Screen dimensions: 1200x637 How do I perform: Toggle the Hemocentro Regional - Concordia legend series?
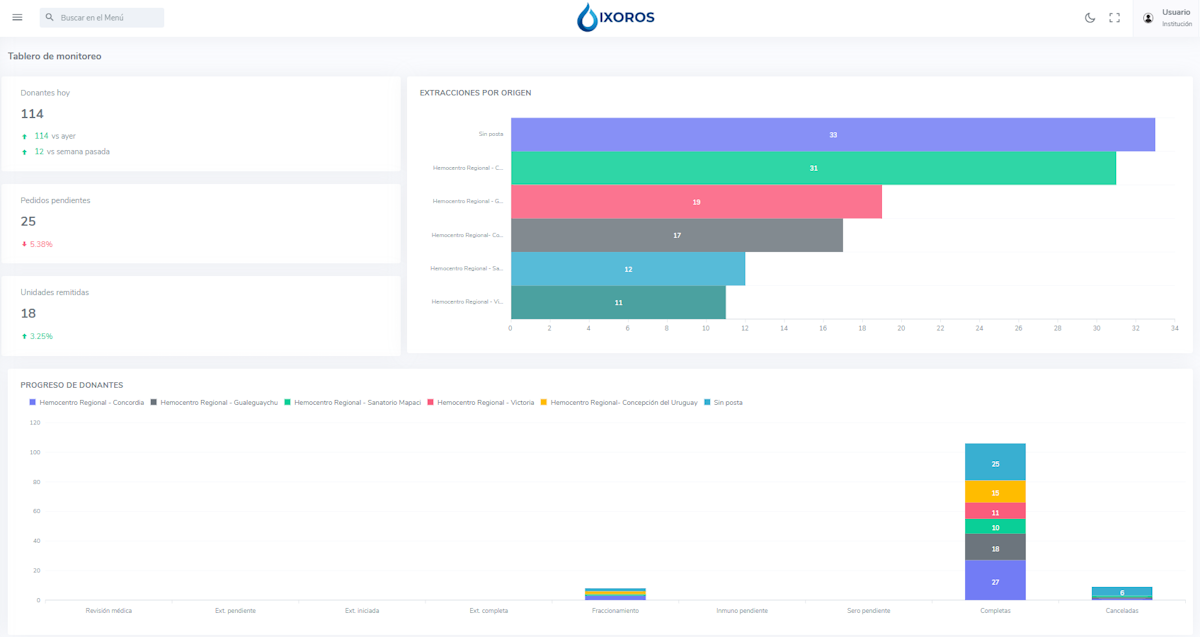(87, 402)
